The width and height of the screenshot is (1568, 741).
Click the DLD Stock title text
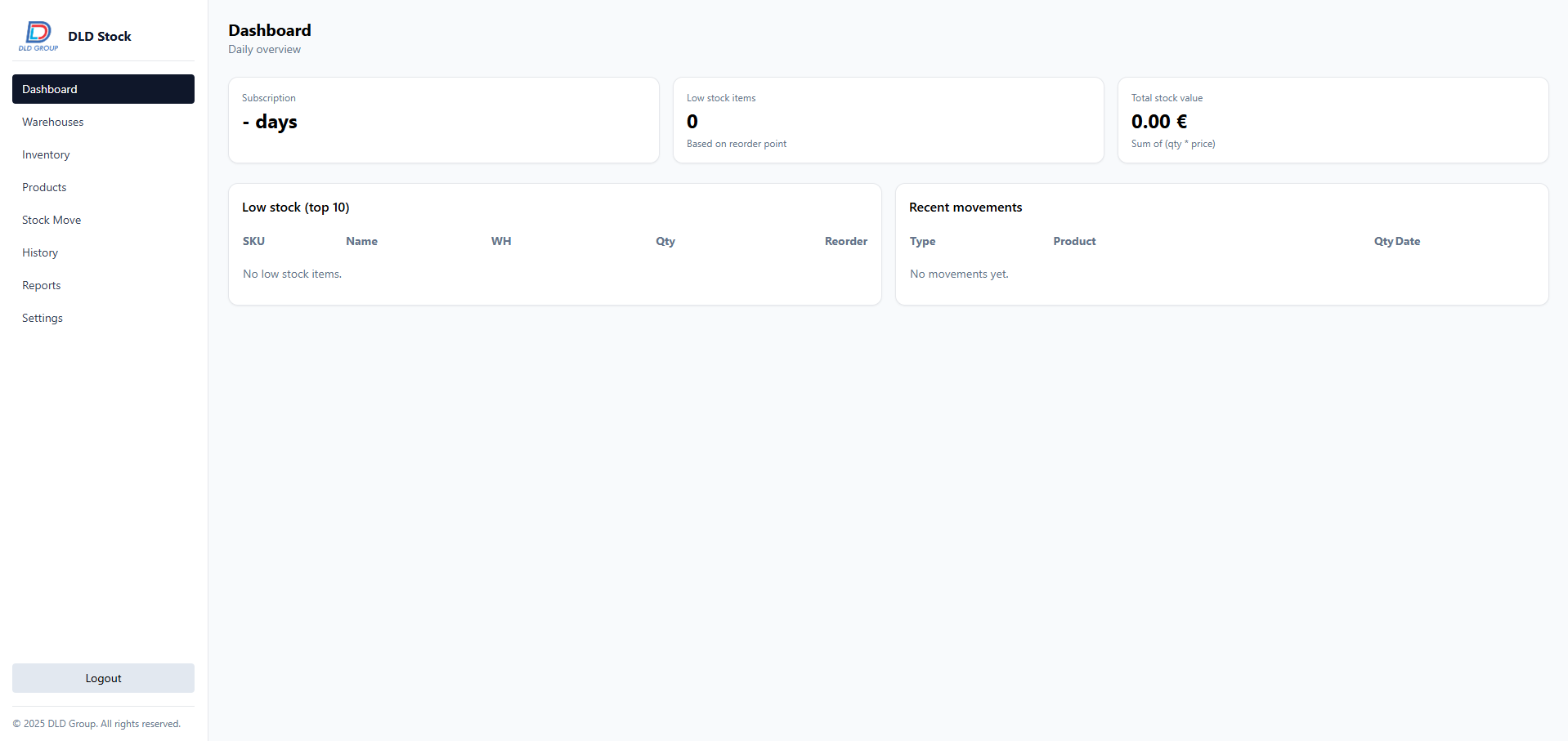click(x=100, y=36)
